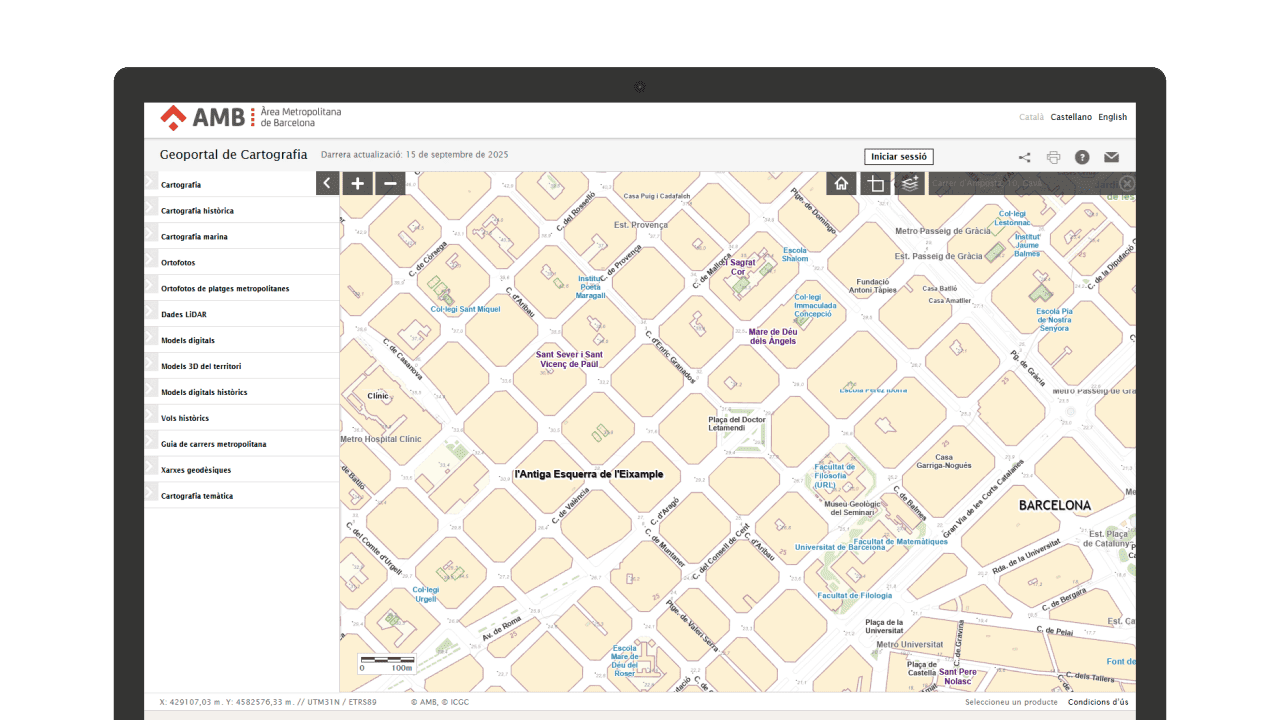Open the Condicions d'ús link

[x=1099, y=701]
